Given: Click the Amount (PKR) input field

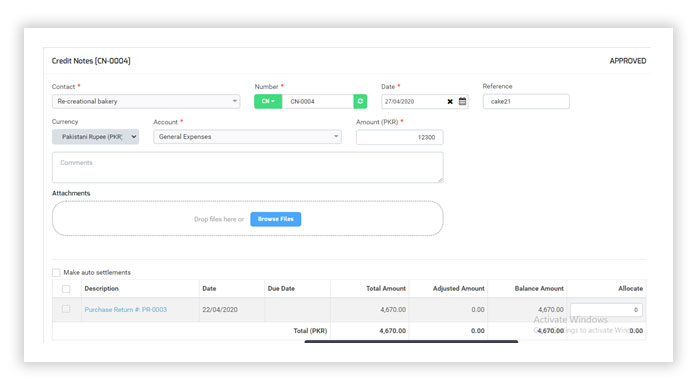Looking at the screenshot, I should click(400, 138).
